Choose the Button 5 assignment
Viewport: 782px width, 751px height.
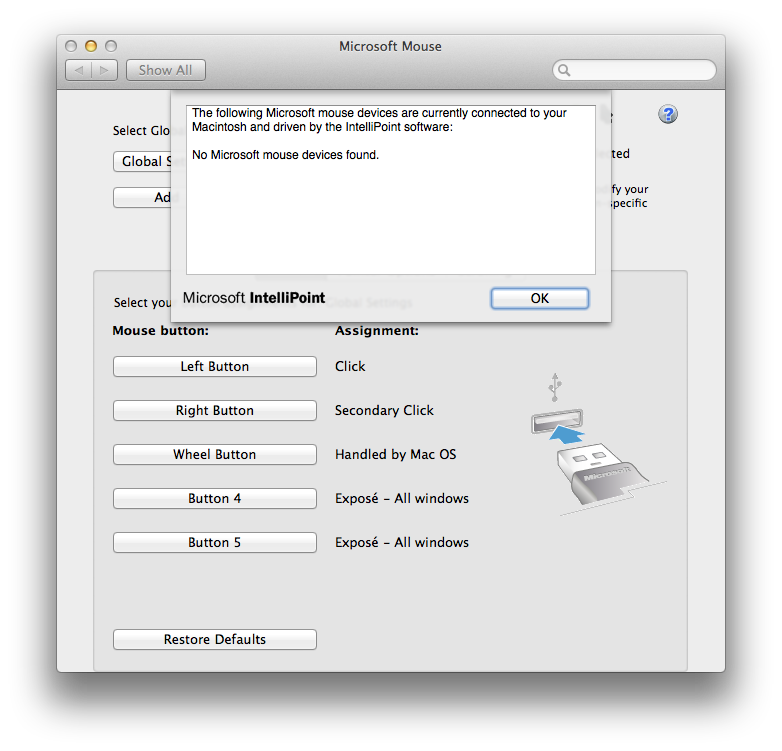[215, 542]
